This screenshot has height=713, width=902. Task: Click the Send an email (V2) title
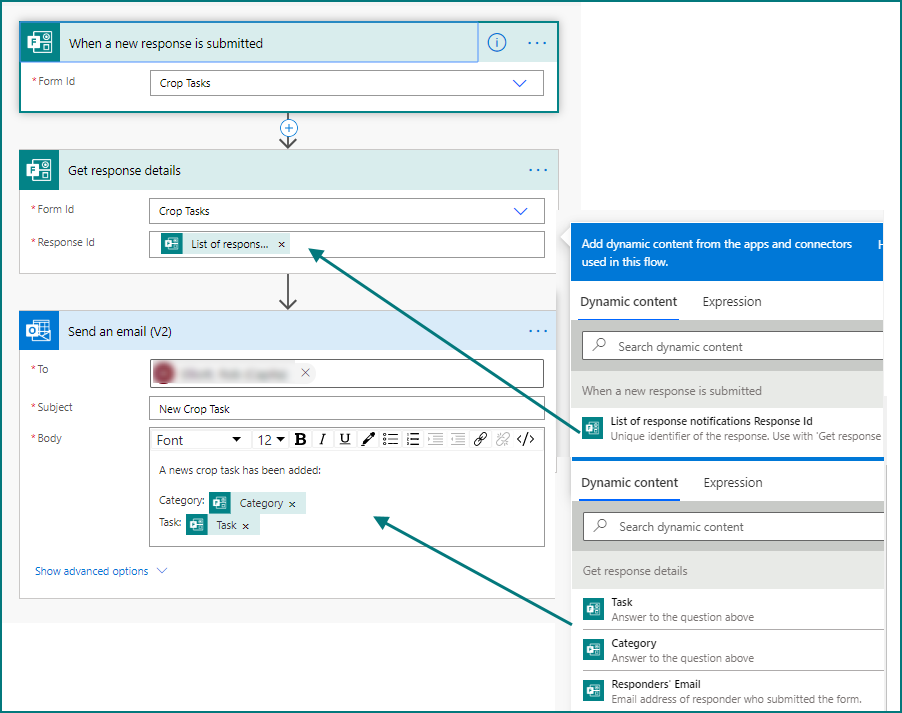[120, 331]
